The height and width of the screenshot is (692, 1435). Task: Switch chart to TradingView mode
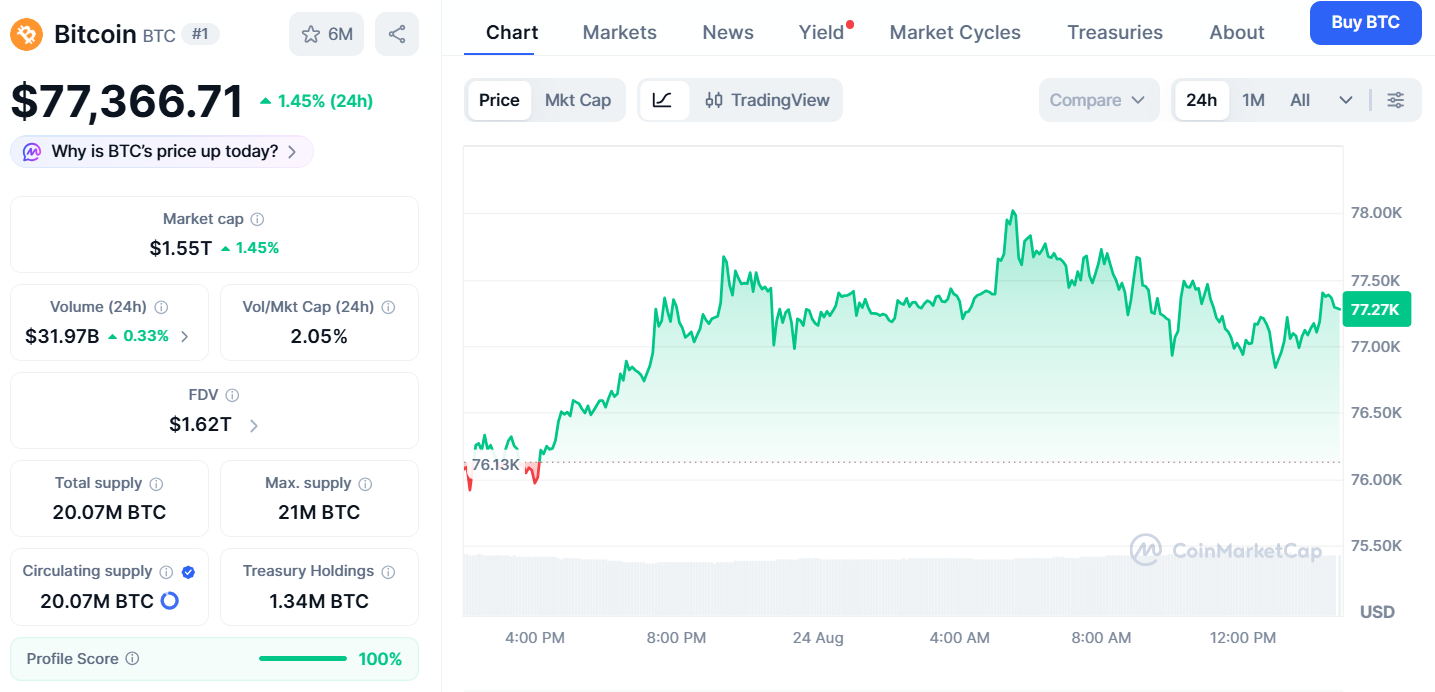[767, 100]
